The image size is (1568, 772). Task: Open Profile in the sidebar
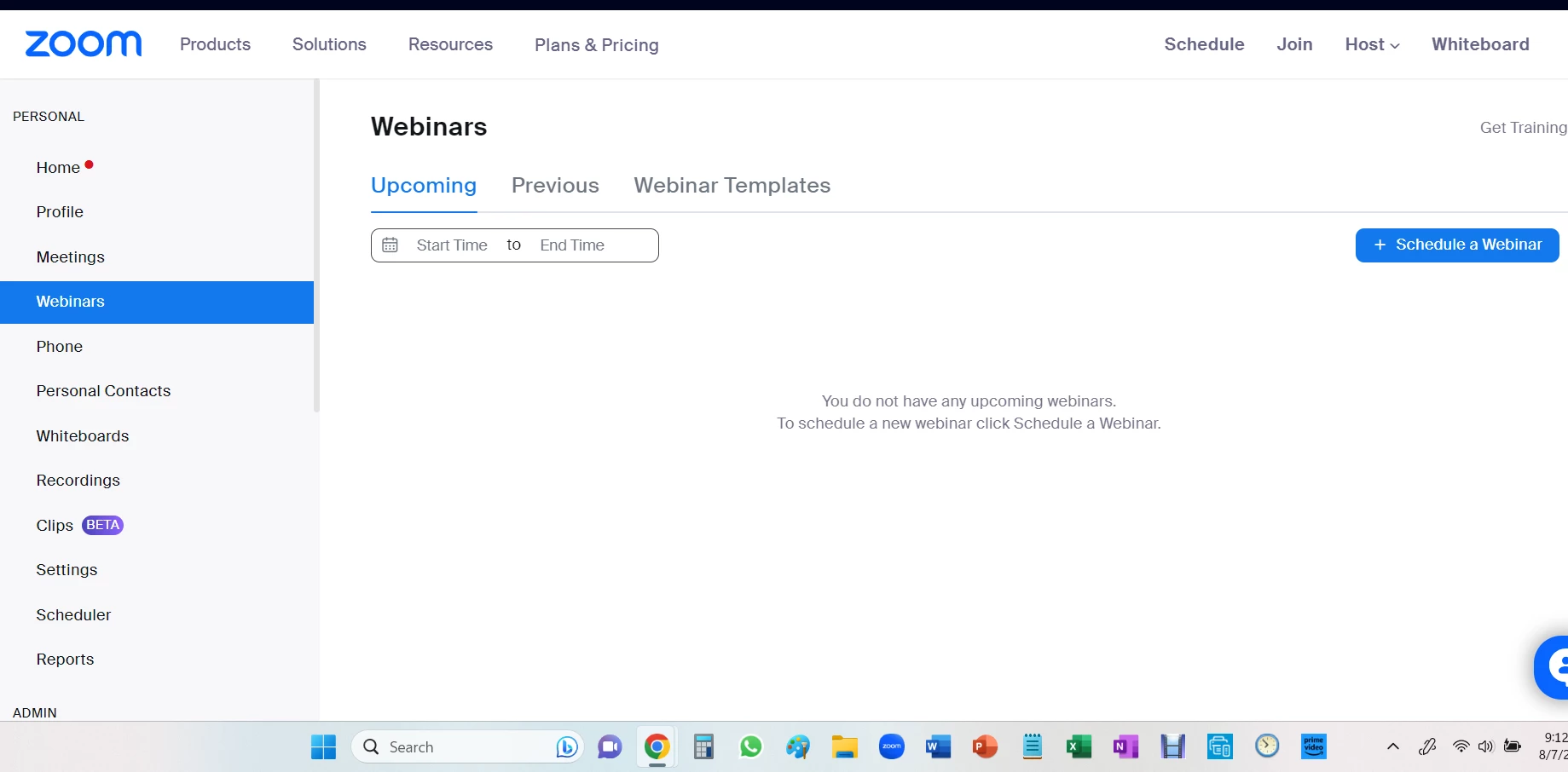[x=60, y=212]
